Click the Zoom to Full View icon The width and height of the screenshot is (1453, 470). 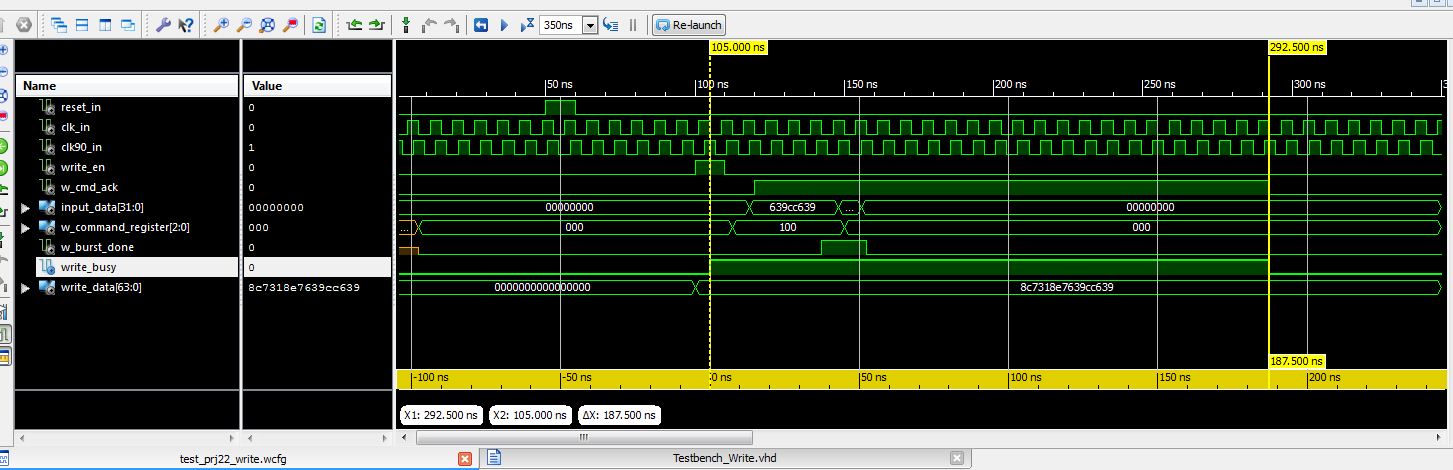[x=267, y=24]
